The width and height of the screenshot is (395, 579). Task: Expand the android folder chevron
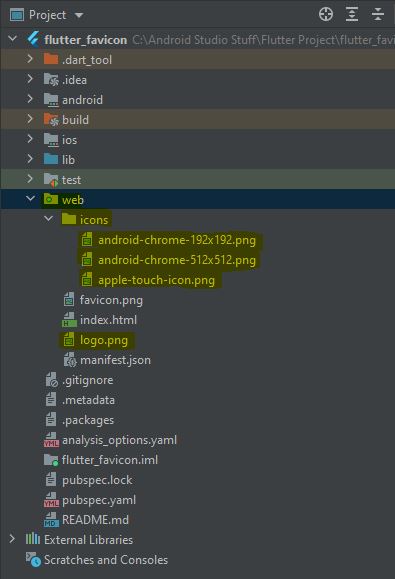[x=30, y=98]
